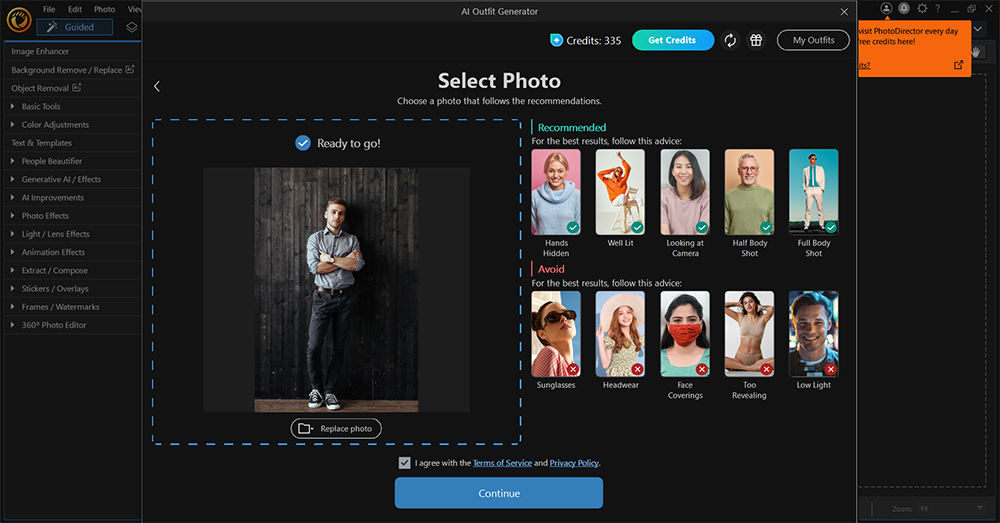Image resolution: width=1000 pixels, height=523 pixels.
Task: Click the Half Body Shot example thumbnail
Action: coord(749,192)
